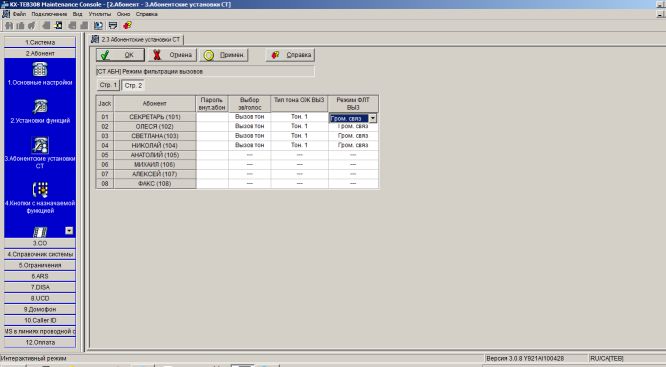Expand the 4.Справочник системы section
666x367 pixels.
[x=40, y=254]
